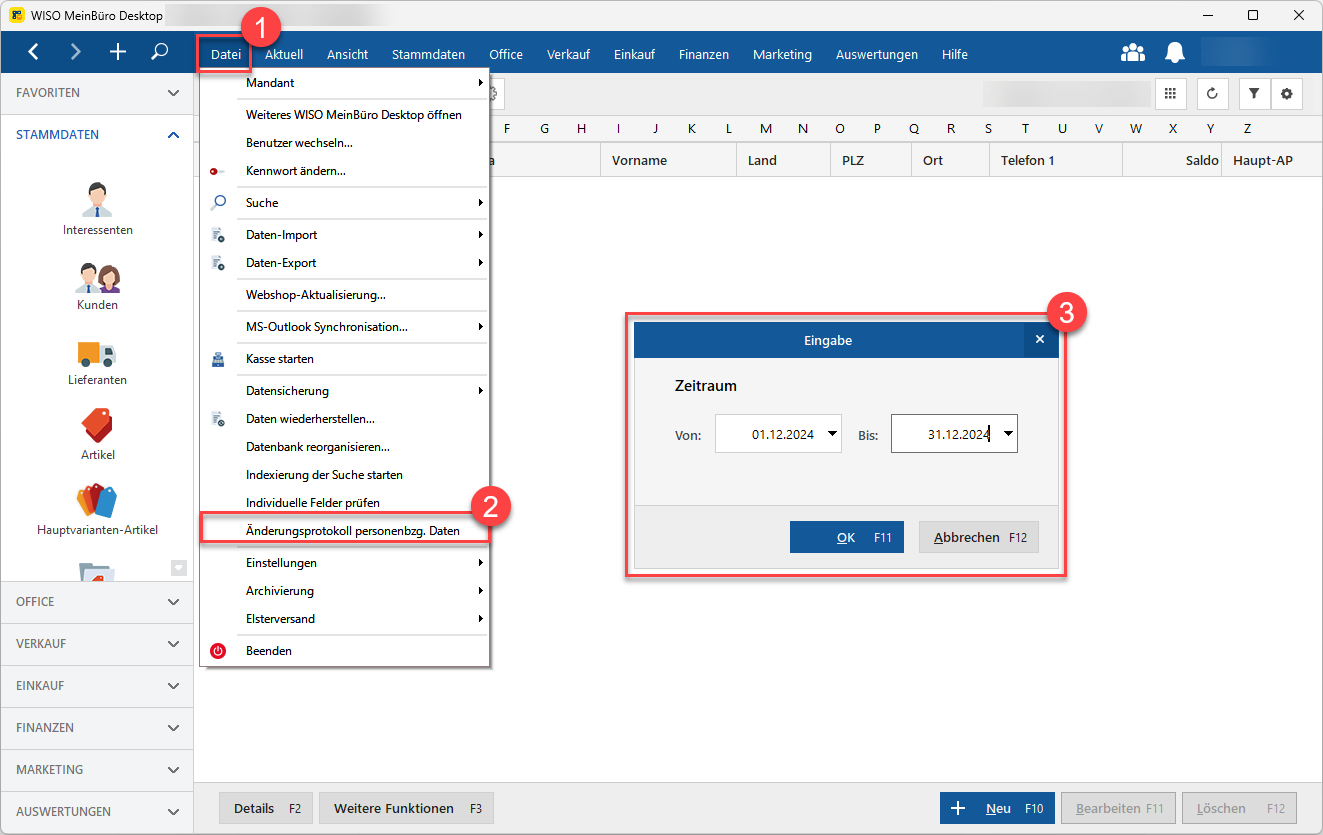Go back with the left arrow icon
Image resolution: width=1323 pixels, height=835 pixels.
pos(34,52)
